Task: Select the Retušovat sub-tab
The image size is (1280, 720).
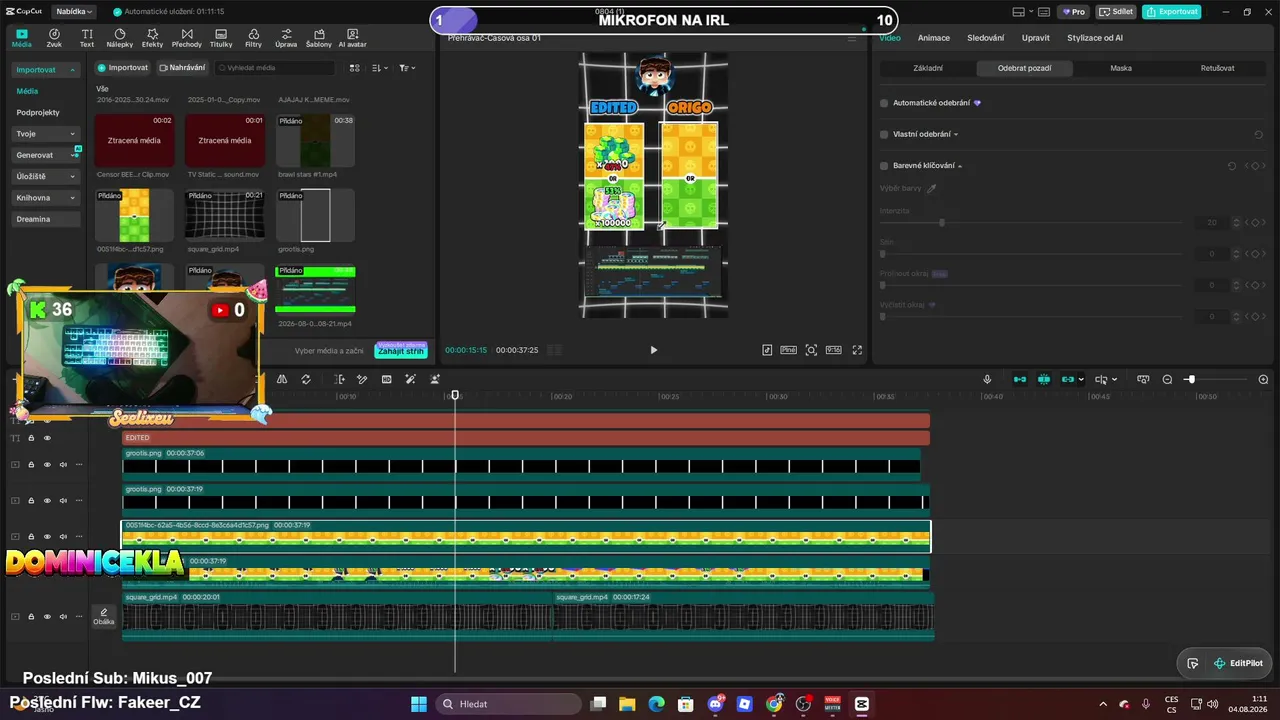Action: tap(1218, 68)
